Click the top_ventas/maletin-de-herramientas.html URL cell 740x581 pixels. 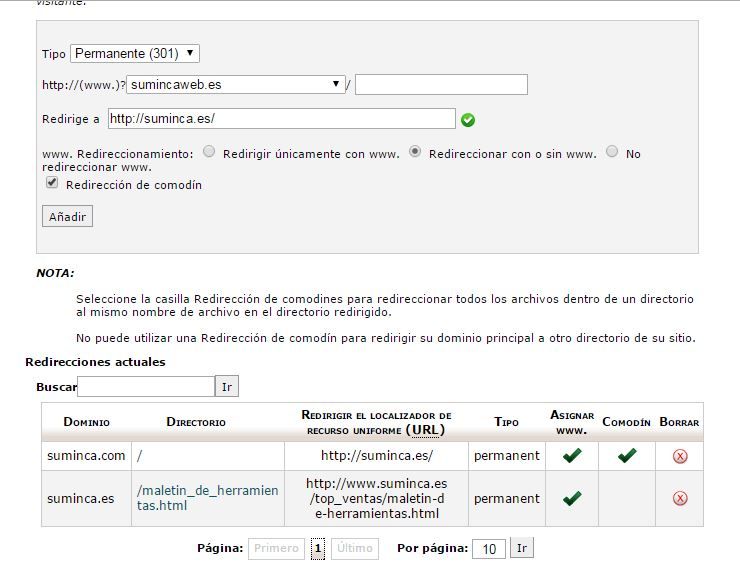(377, 498)
